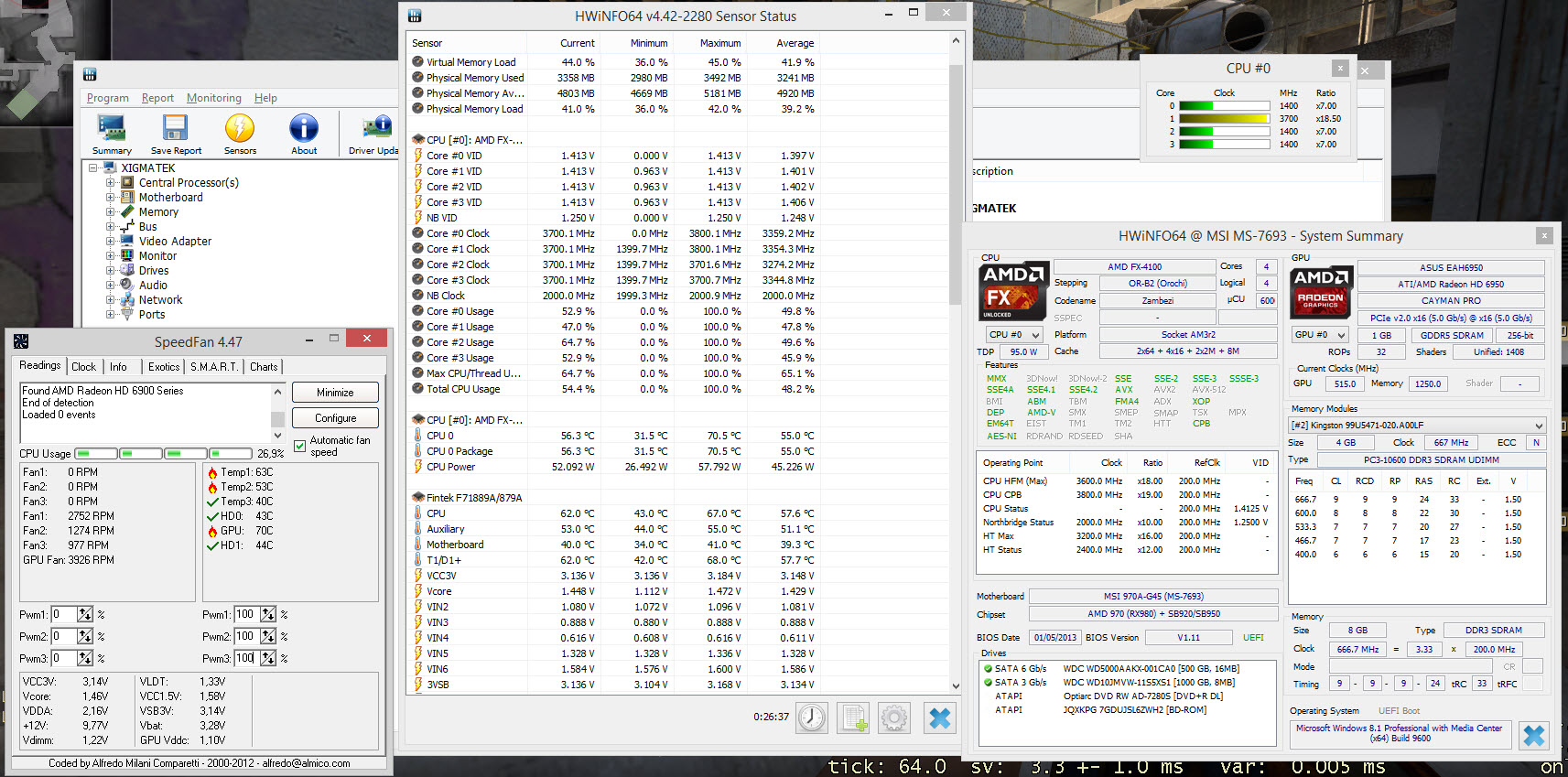
Task: Click the Core 3 clock bar in CPU #0 window
Action: point(1225,145)
